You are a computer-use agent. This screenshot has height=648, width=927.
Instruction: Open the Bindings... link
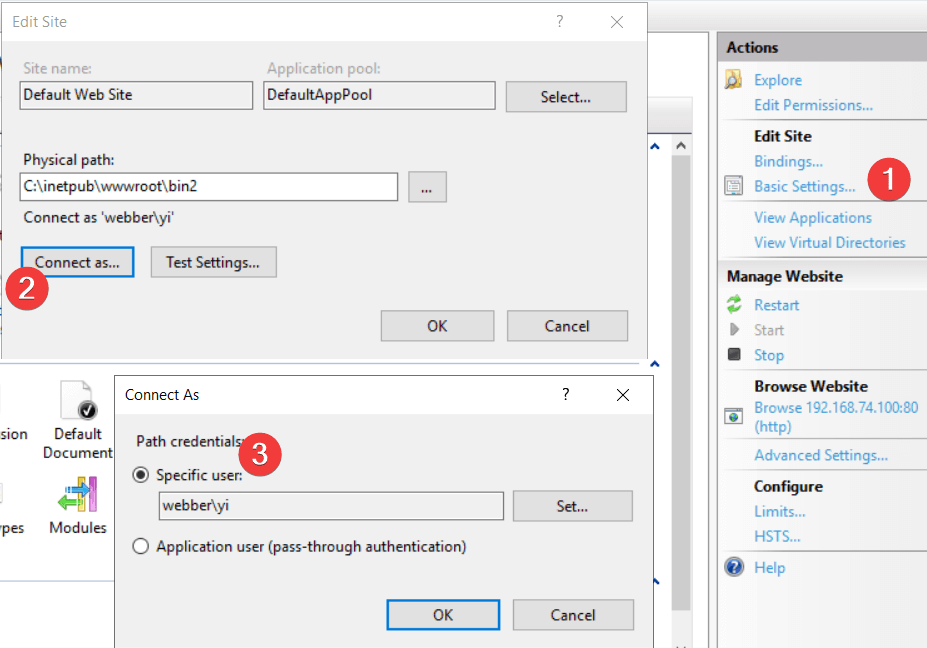coord(788,161)
